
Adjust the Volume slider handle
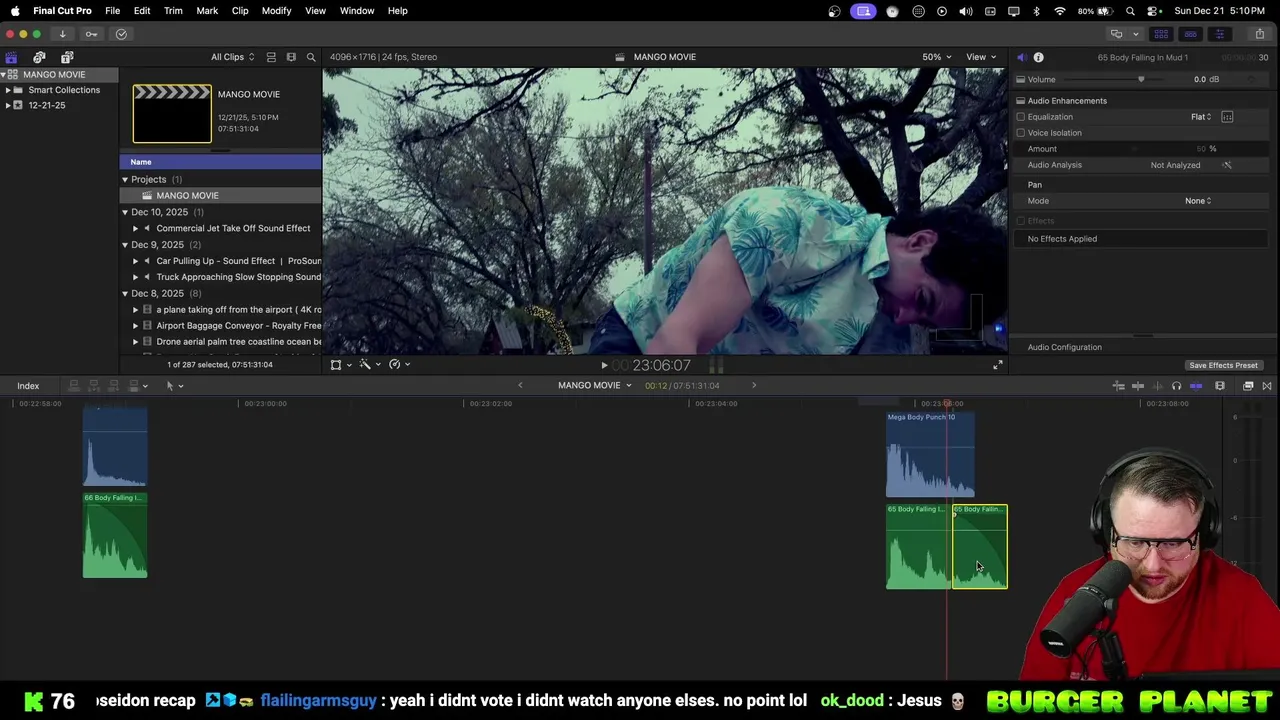[x=1141, y=79]
